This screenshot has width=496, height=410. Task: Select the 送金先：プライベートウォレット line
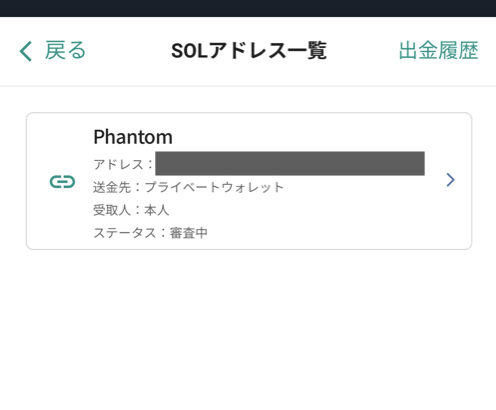pos(188,187)
